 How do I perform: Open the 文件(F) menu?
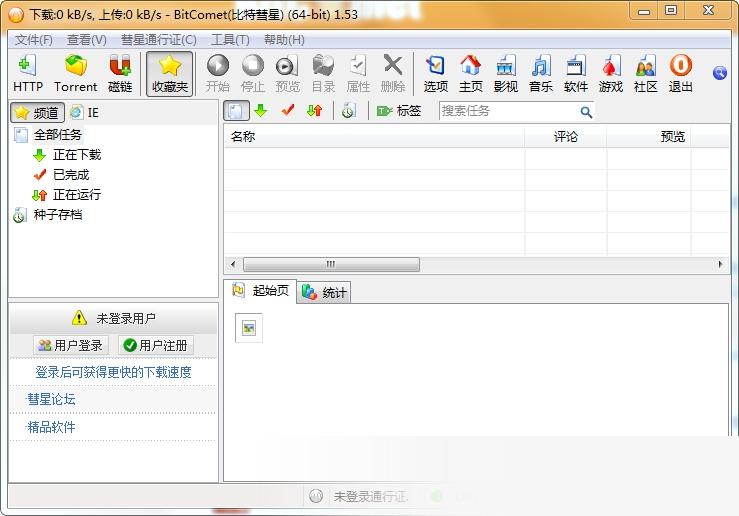[x=34, y=40]
